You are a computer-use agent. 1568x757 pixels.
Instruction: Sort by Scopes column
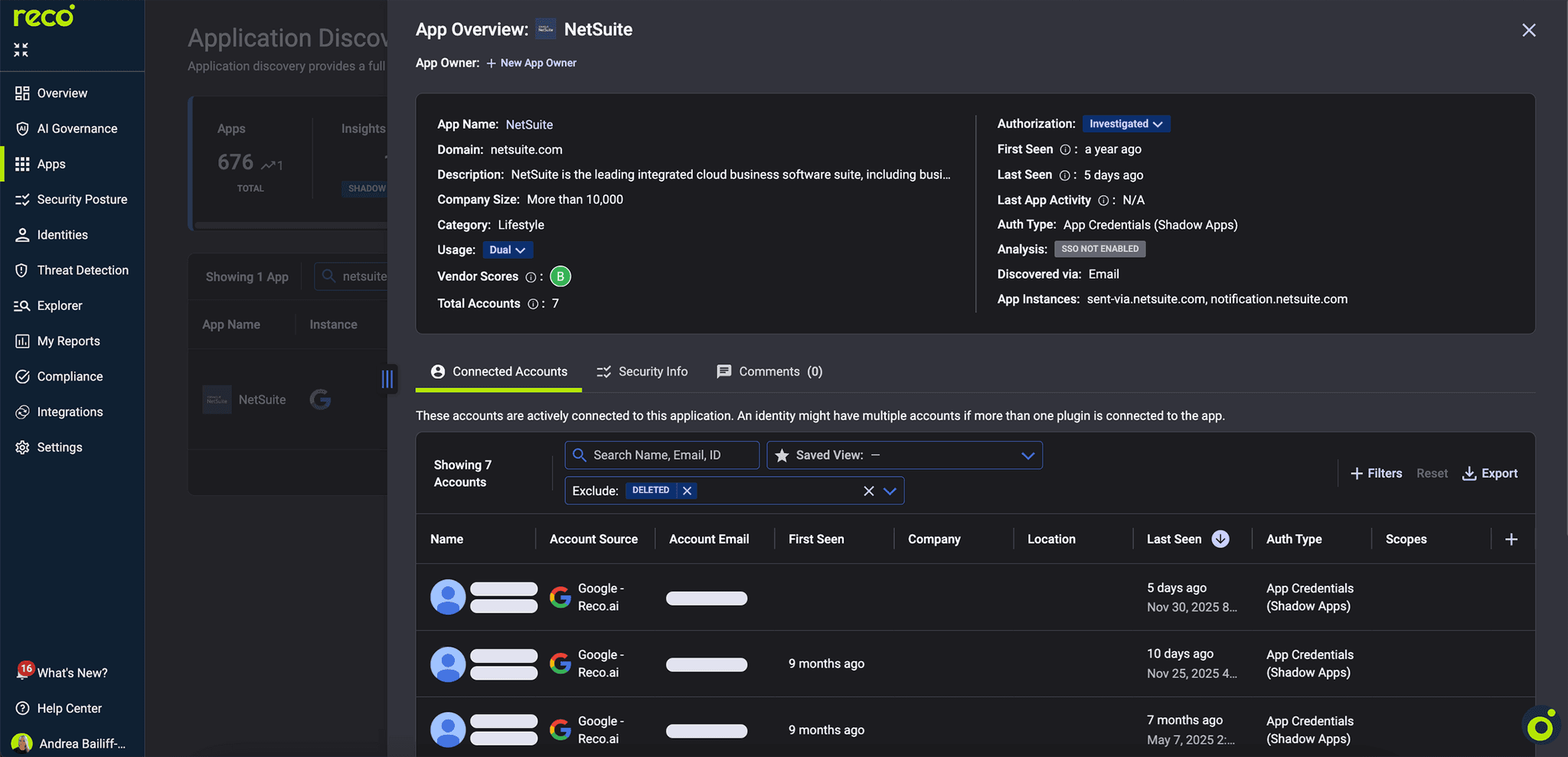(1406, 540)
